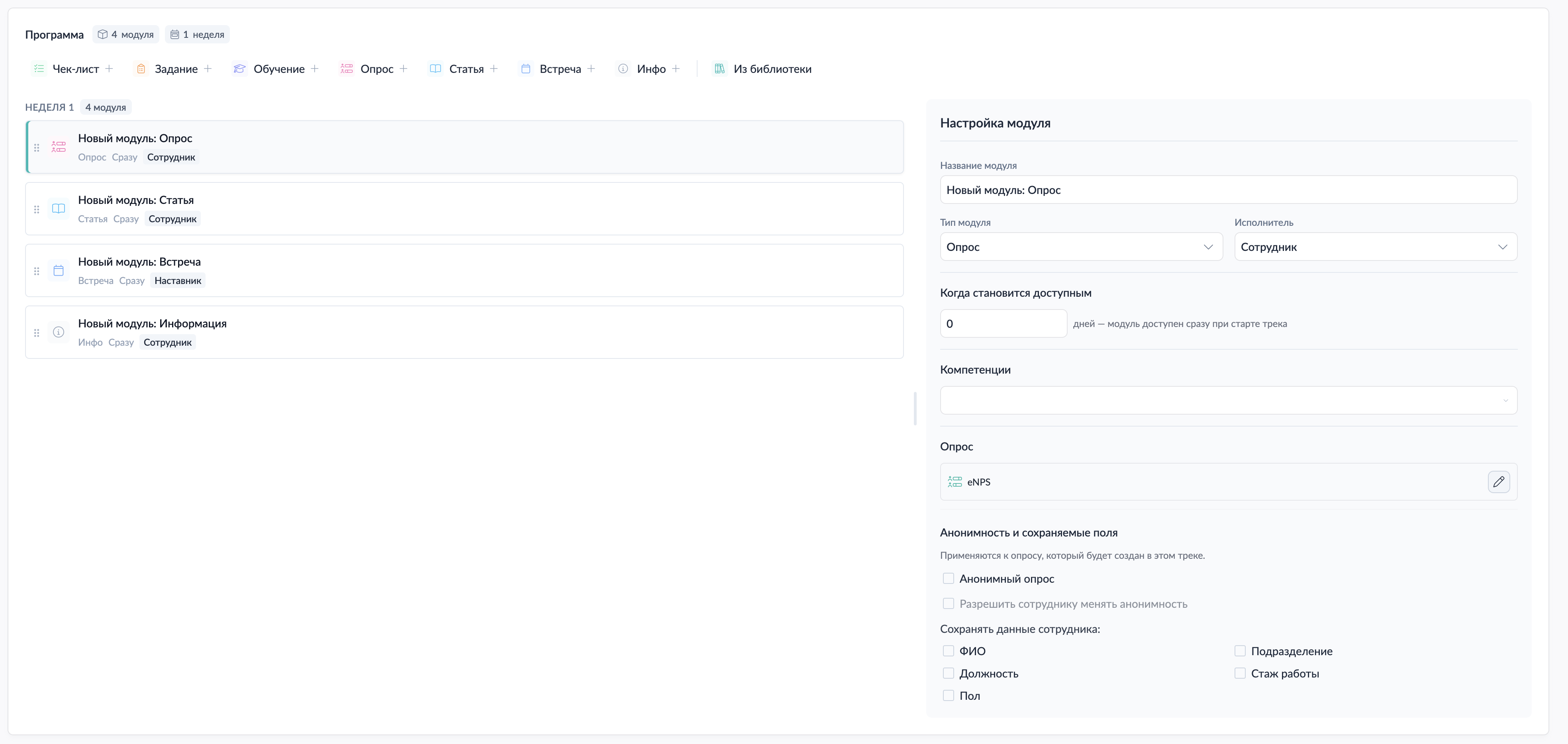
Task: Toggle Разрешить сотруднику менять анонимность checkbox
Action: coord(949,603)
